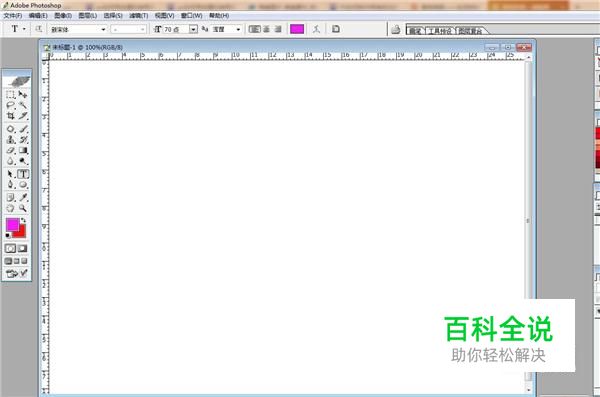
Task: Open the 图像(I) menu
Action: pos(63,16)
